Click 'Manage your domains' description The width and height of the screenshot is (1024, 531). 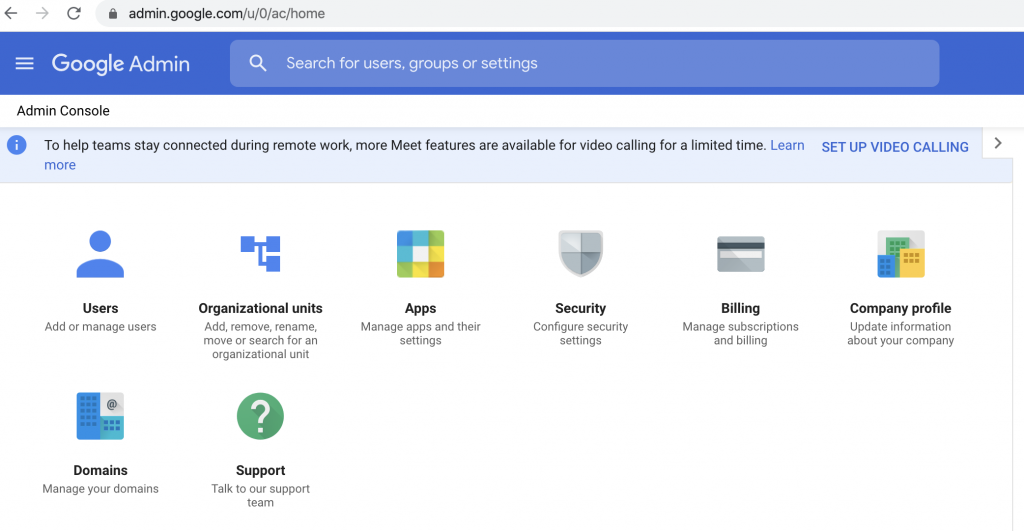pos(101,489)
